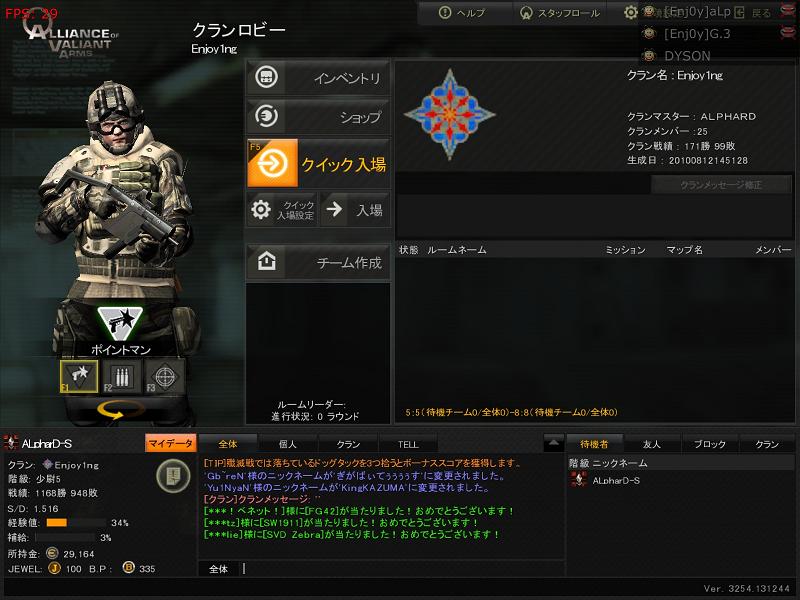Image resolution: width=800 pixels, height=600 pixels.
Task: Open the settings gear in top bar
Action: point(631,12)
